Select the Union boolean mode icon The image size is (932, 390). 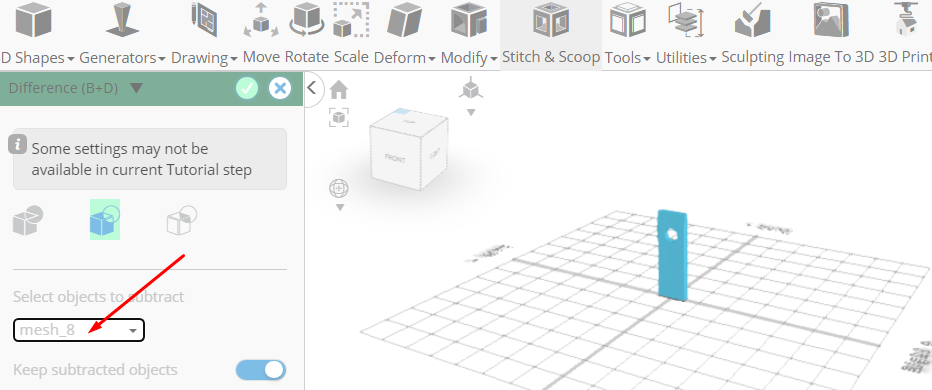[x=28, y=220]
